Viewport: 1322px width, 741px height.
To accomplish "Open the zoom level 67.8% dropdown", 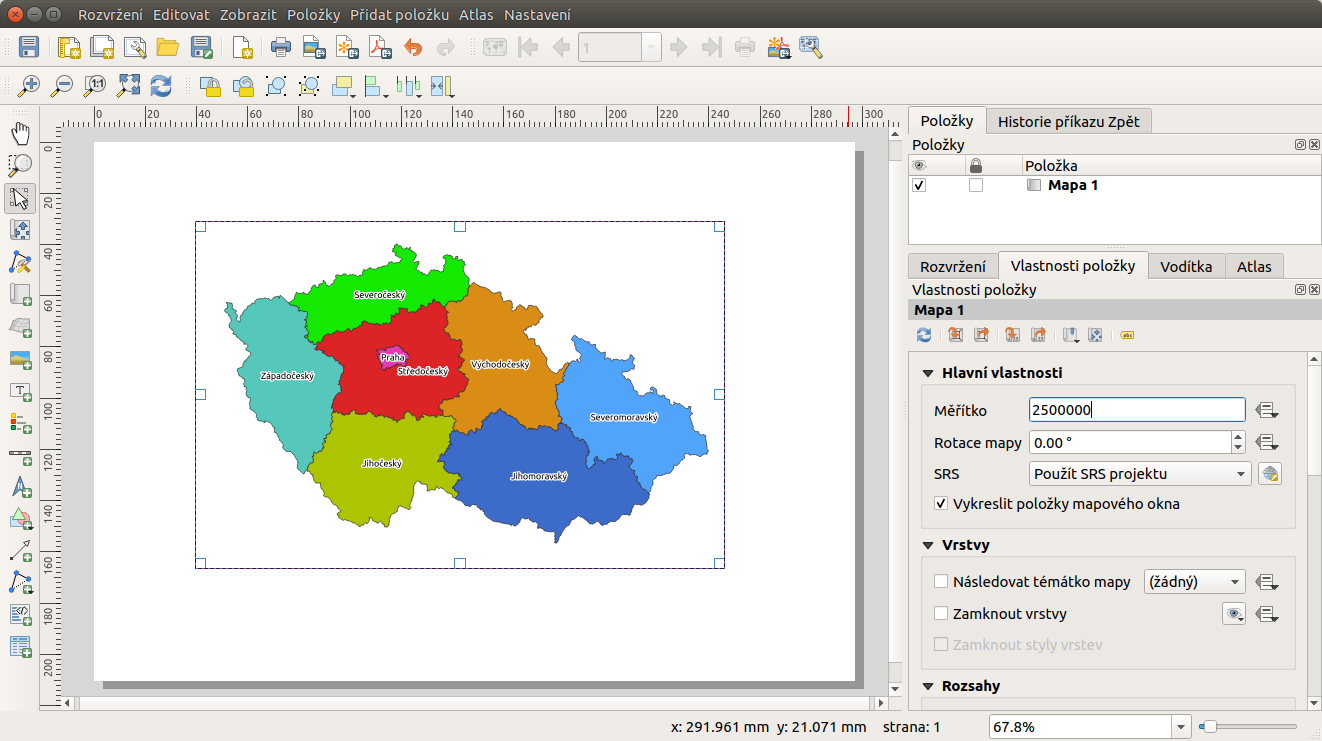I will [x=1183, y=727].
